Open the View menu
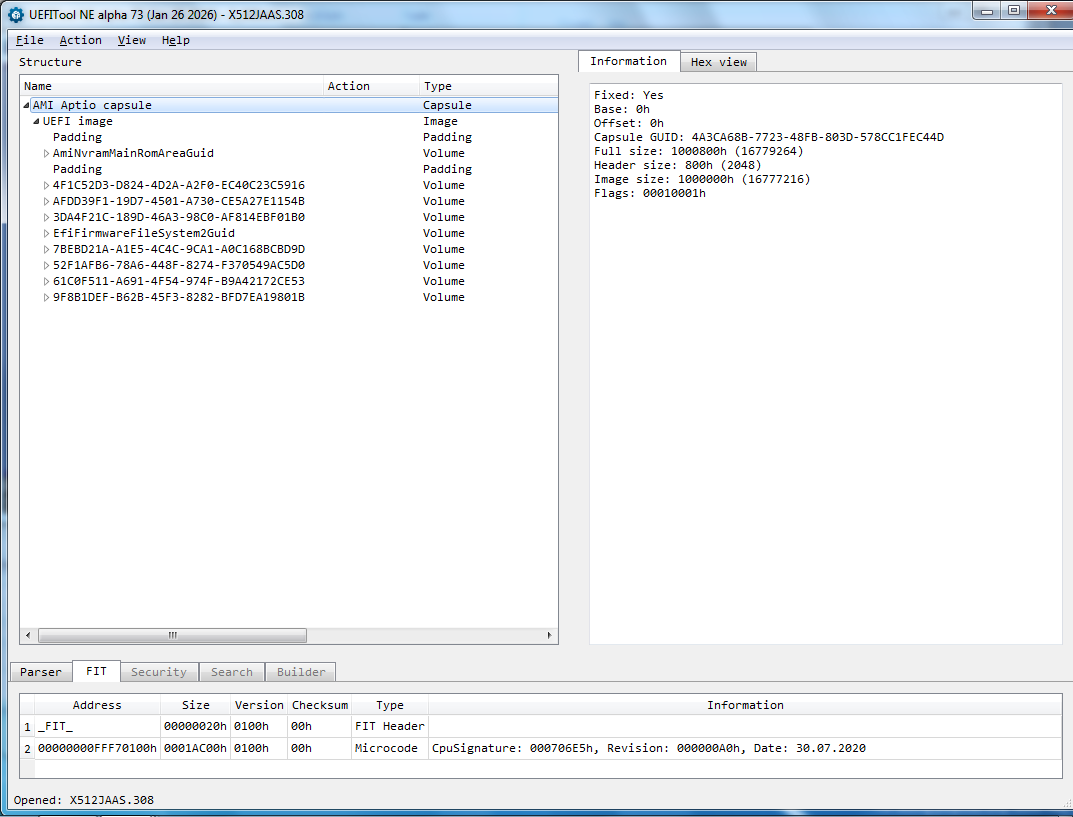The width and height of the screenshot is (1073, 817). pyautogui.click(x=131, y=40)
